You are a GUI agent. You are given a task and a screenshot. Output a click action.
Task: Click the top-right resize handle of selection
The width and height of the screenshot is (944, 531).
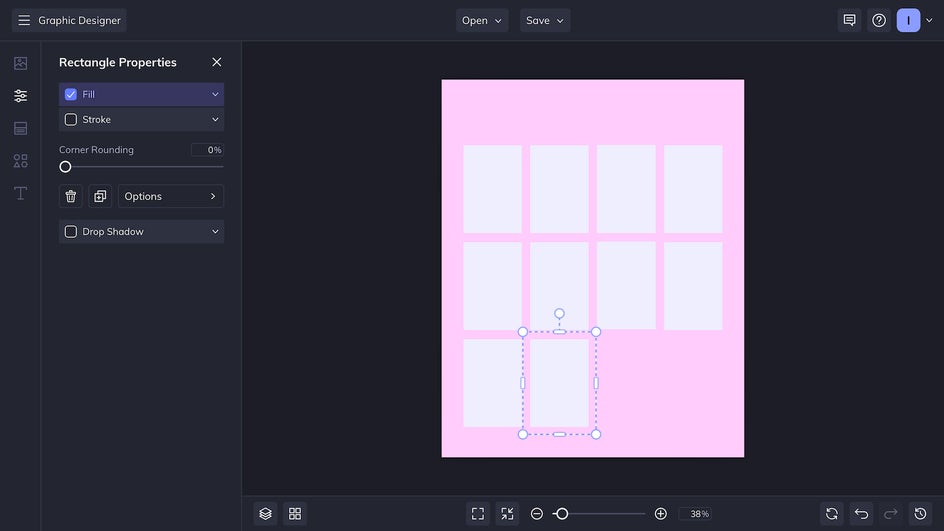click(x=596, y=332)
